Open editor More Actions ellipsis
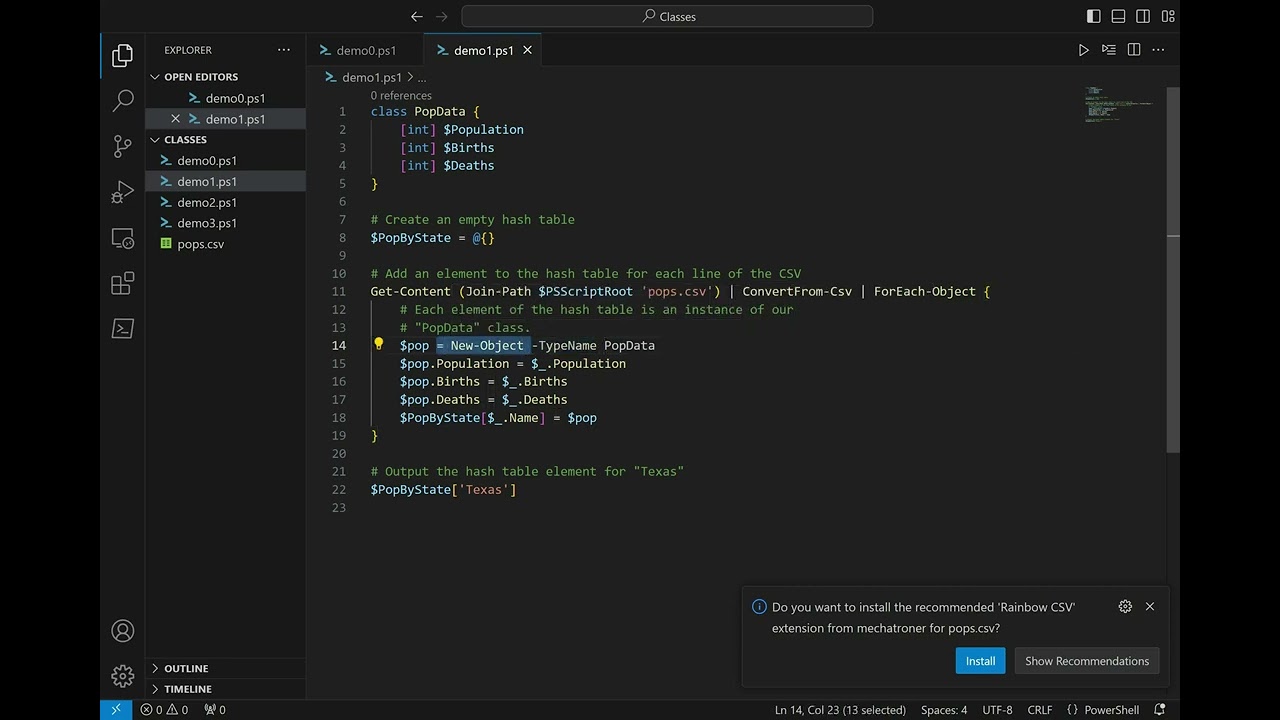 (1159, 50)
